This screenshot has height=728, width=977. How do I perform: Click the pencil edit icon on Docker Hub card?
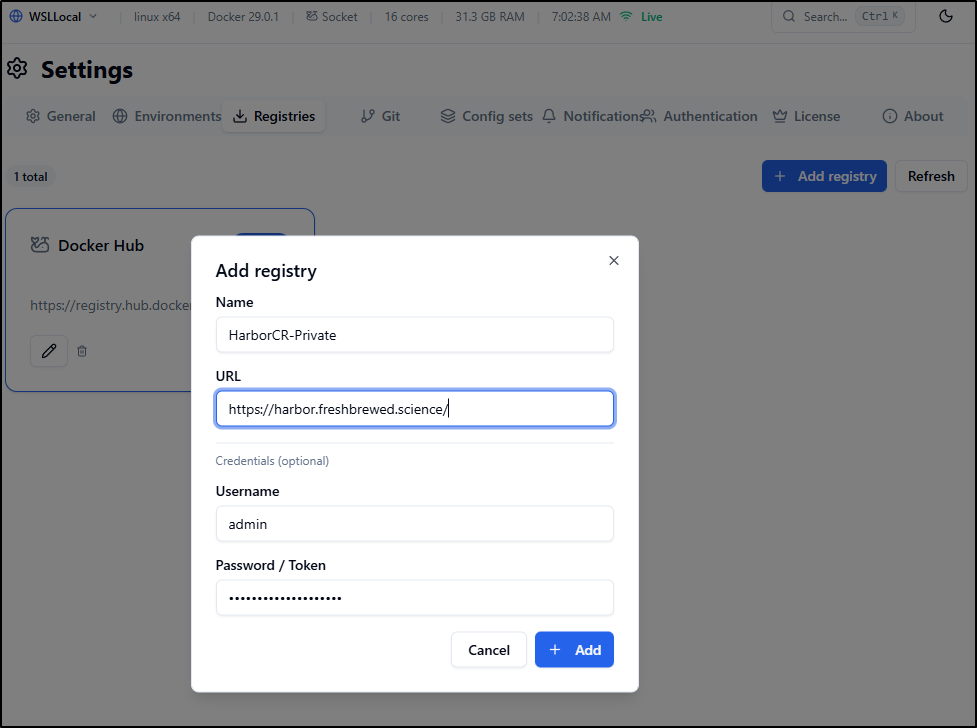[x=49, y=351]
